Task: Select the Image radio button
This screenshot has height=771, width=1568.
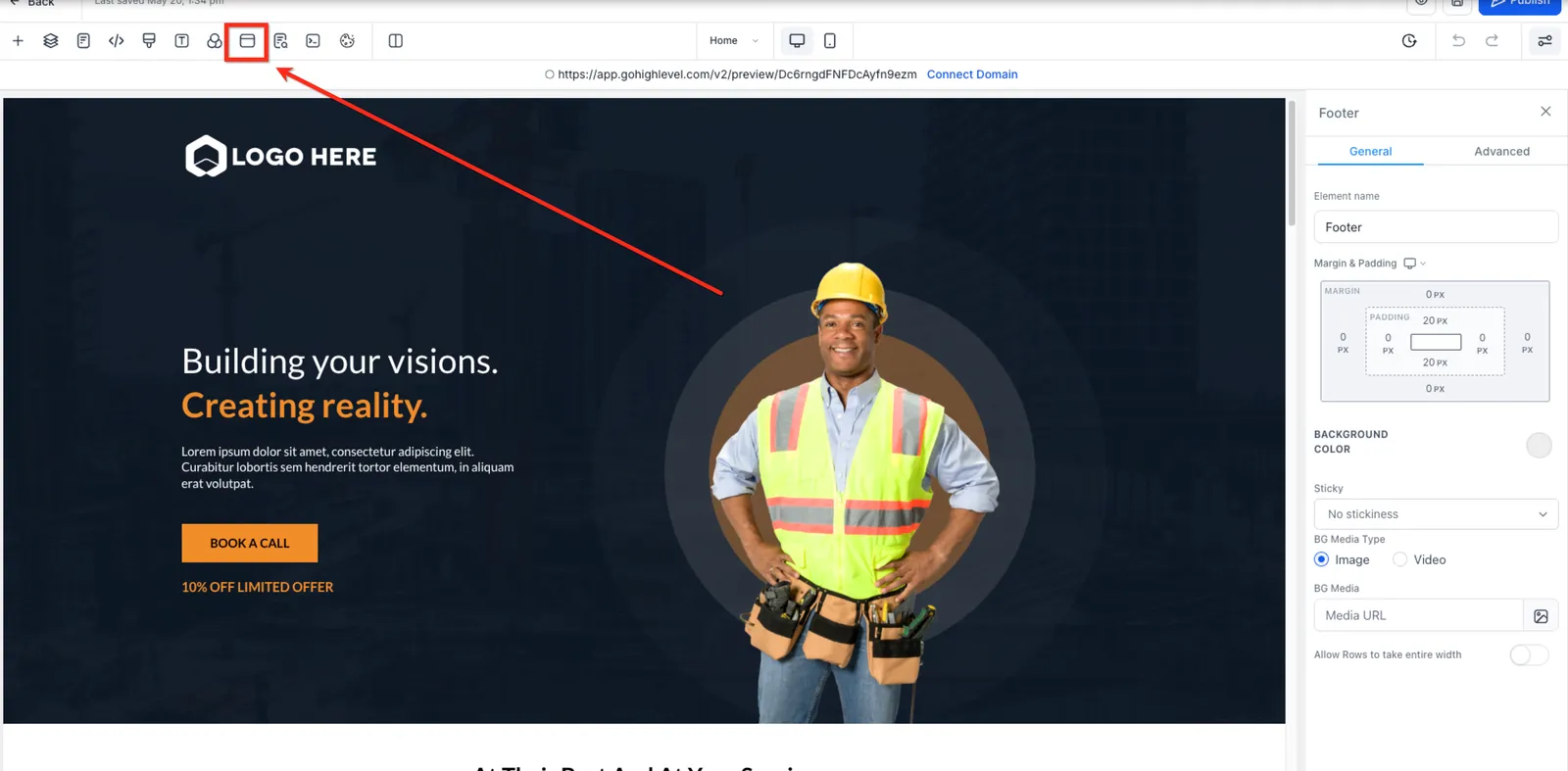Action: 1321,559
